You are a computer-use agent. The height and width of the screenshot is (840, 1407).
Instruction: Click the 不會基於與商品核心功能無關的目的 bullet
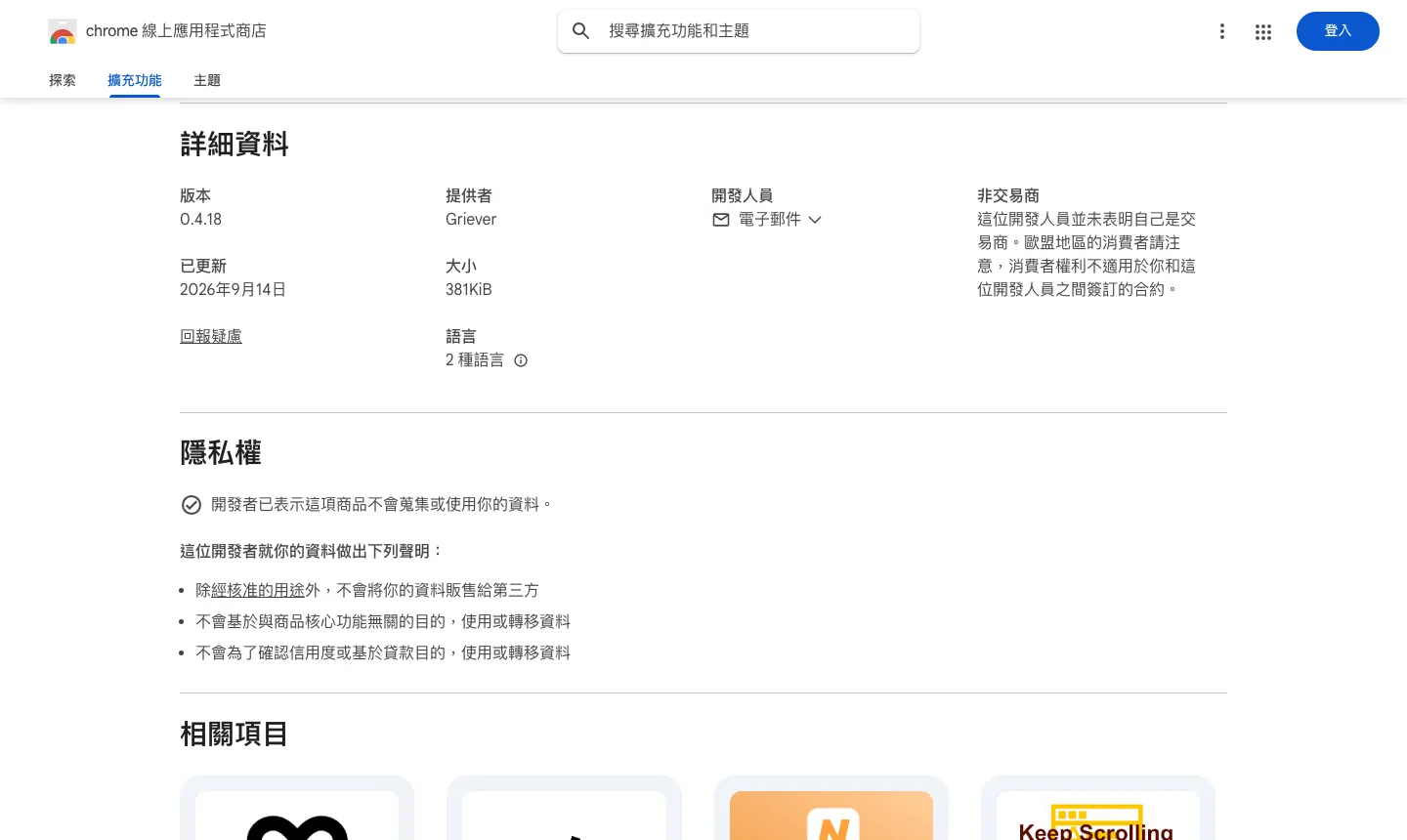383,622
